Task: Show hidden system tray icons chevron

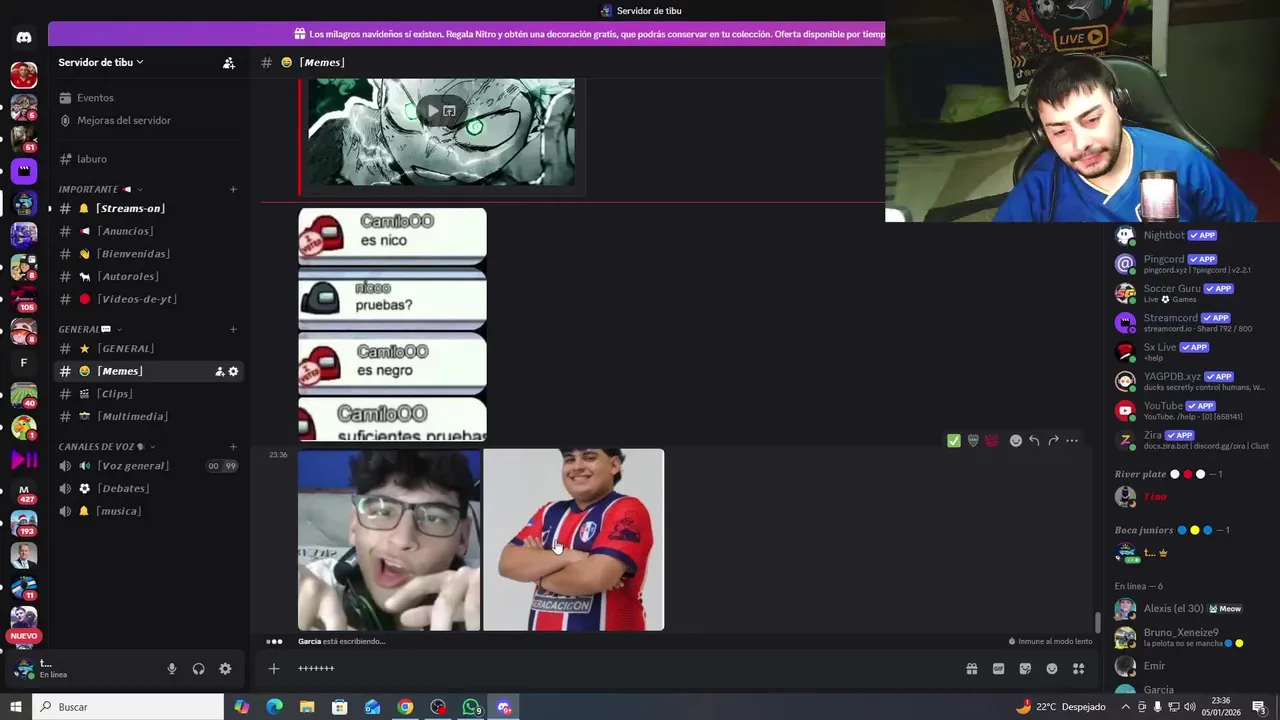Action: coord(1126,707)
